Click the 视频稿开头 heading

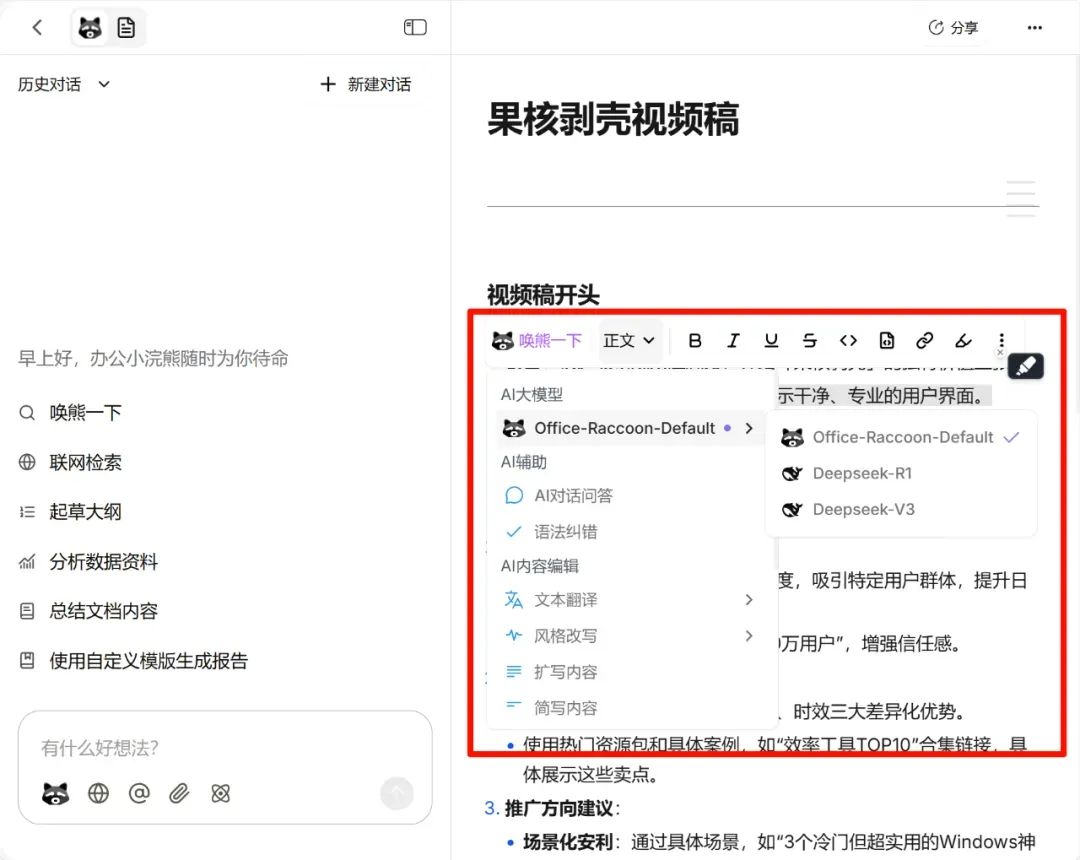pos(543,295)
